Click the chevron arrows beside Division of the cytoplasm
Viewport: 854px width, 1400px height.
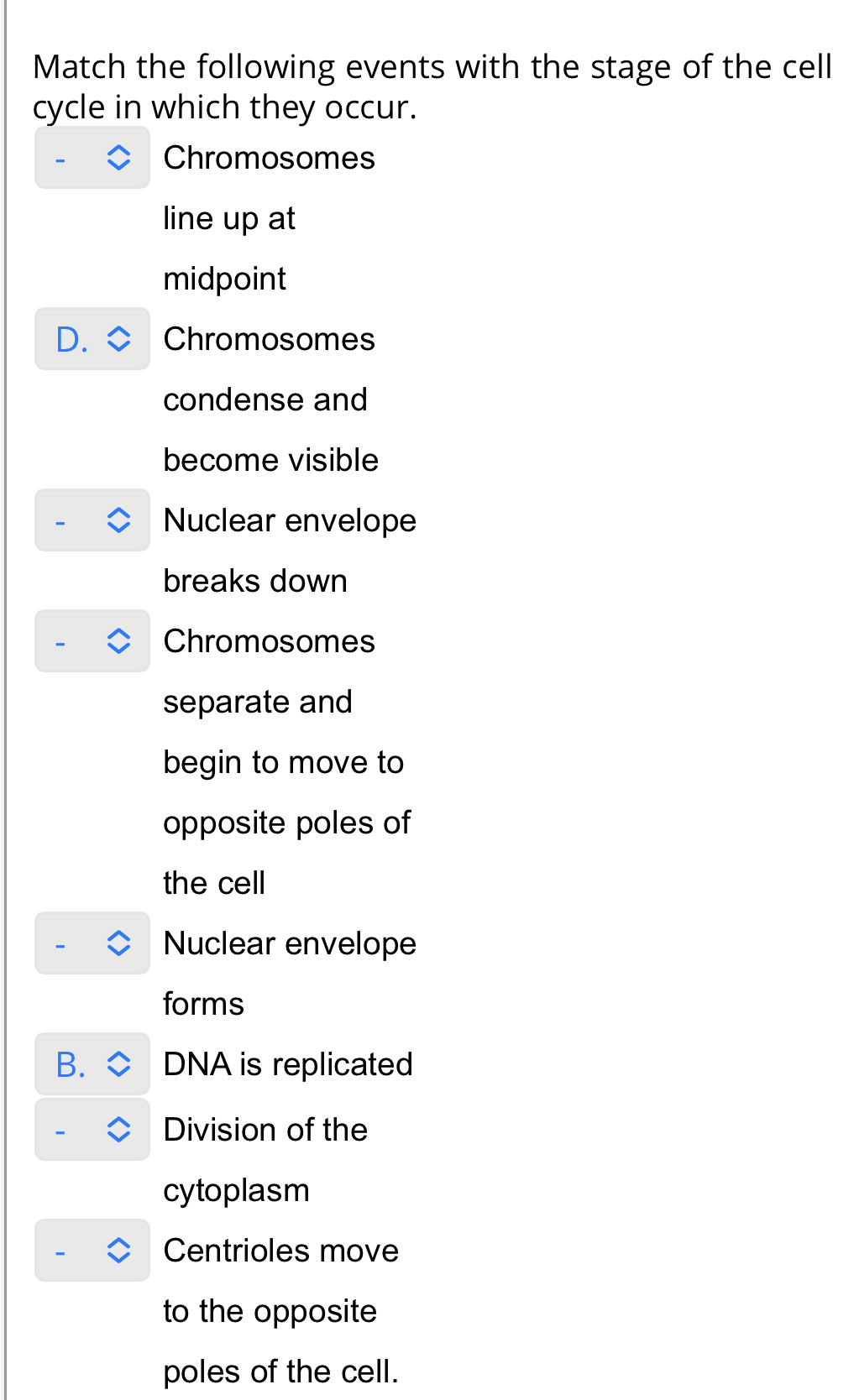click(118, 1130)
